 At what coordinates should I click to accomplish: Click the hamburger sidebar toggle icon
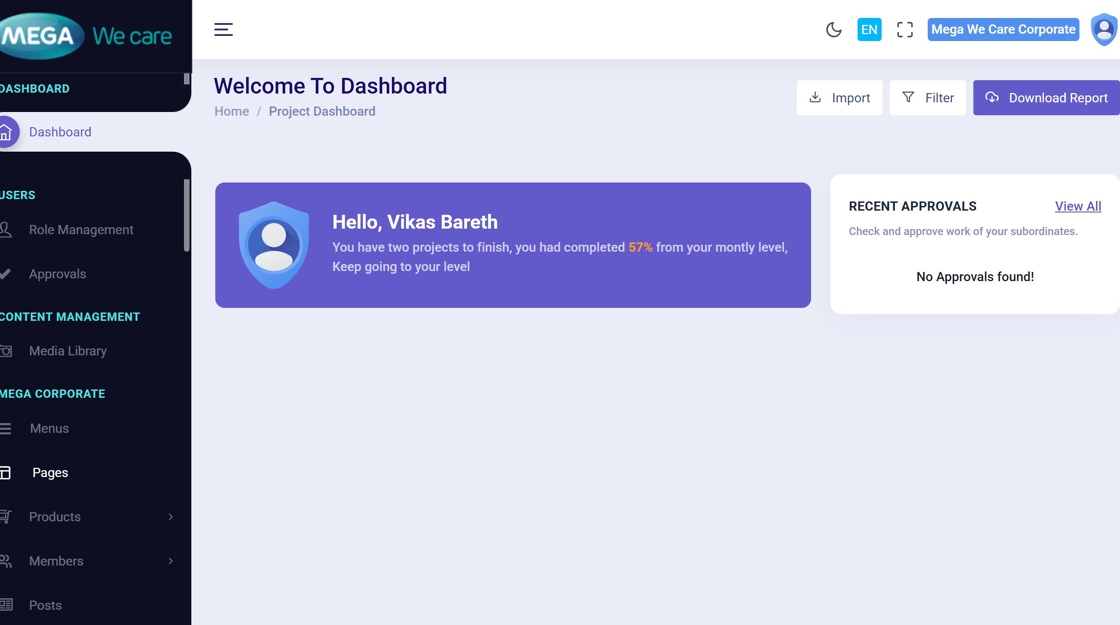(x=223, y=30)
